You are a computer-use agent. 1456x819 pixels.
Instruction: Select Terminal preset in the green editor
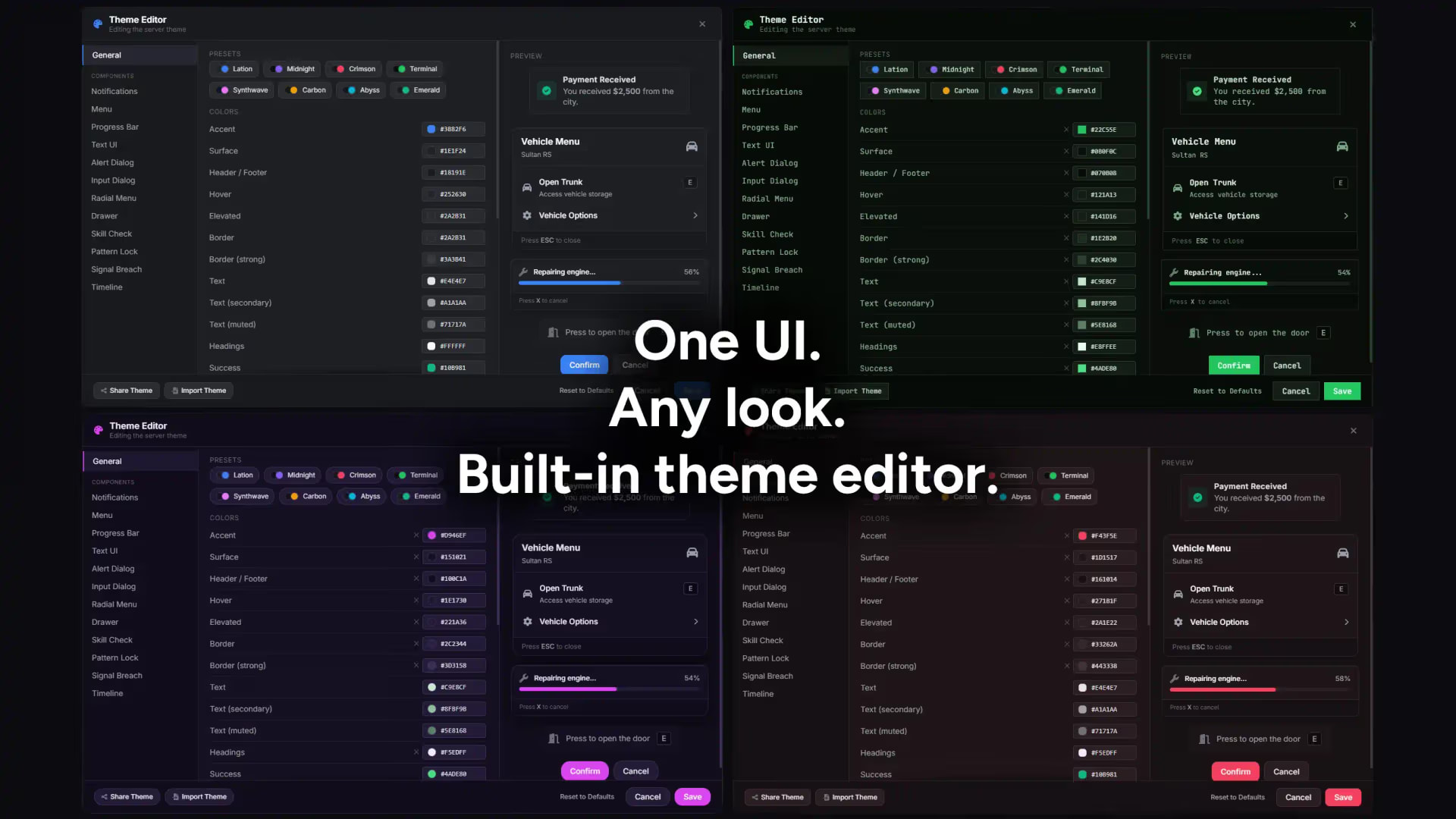point(1080,69)
